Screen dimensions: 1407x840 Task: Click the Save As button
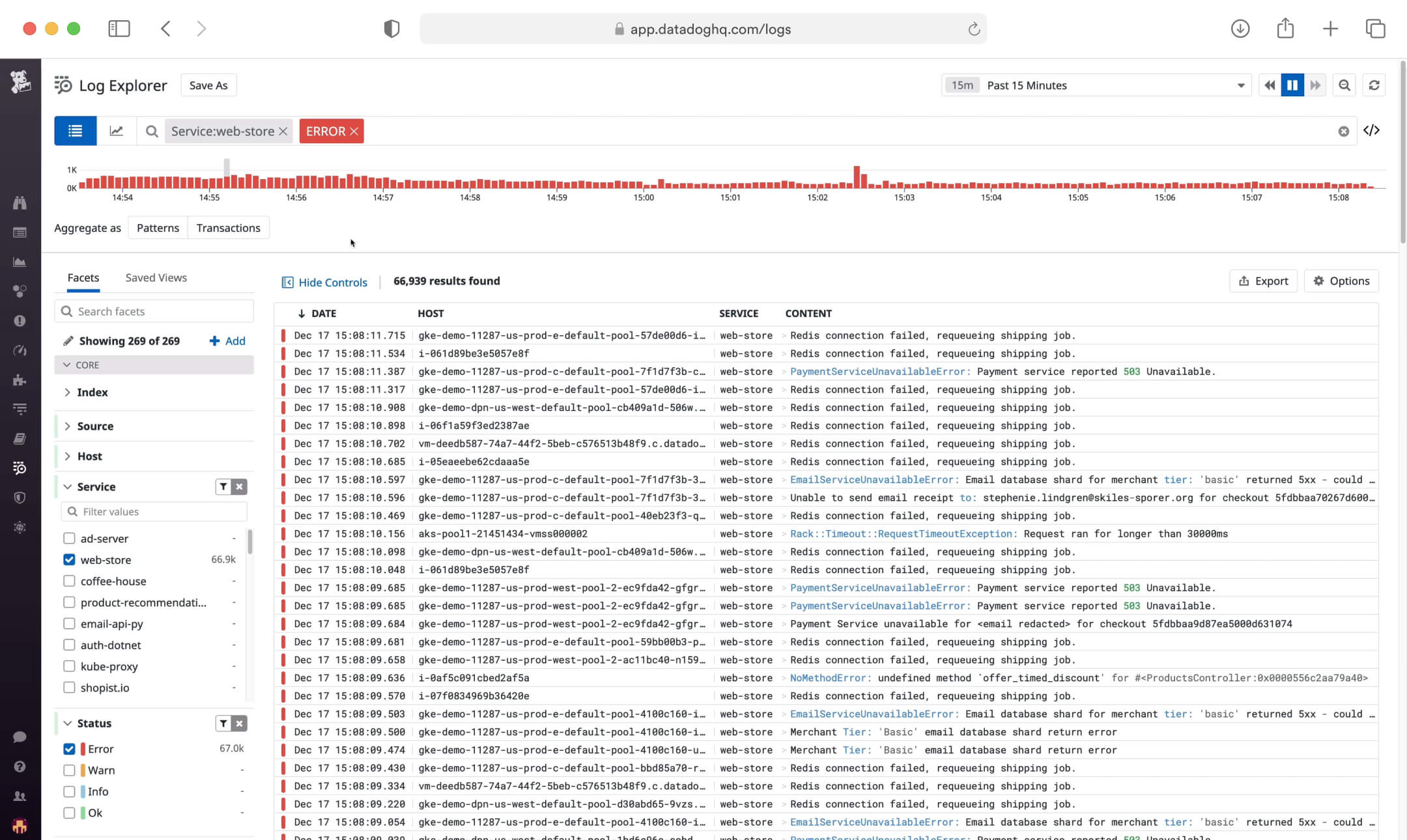(209, 85)
